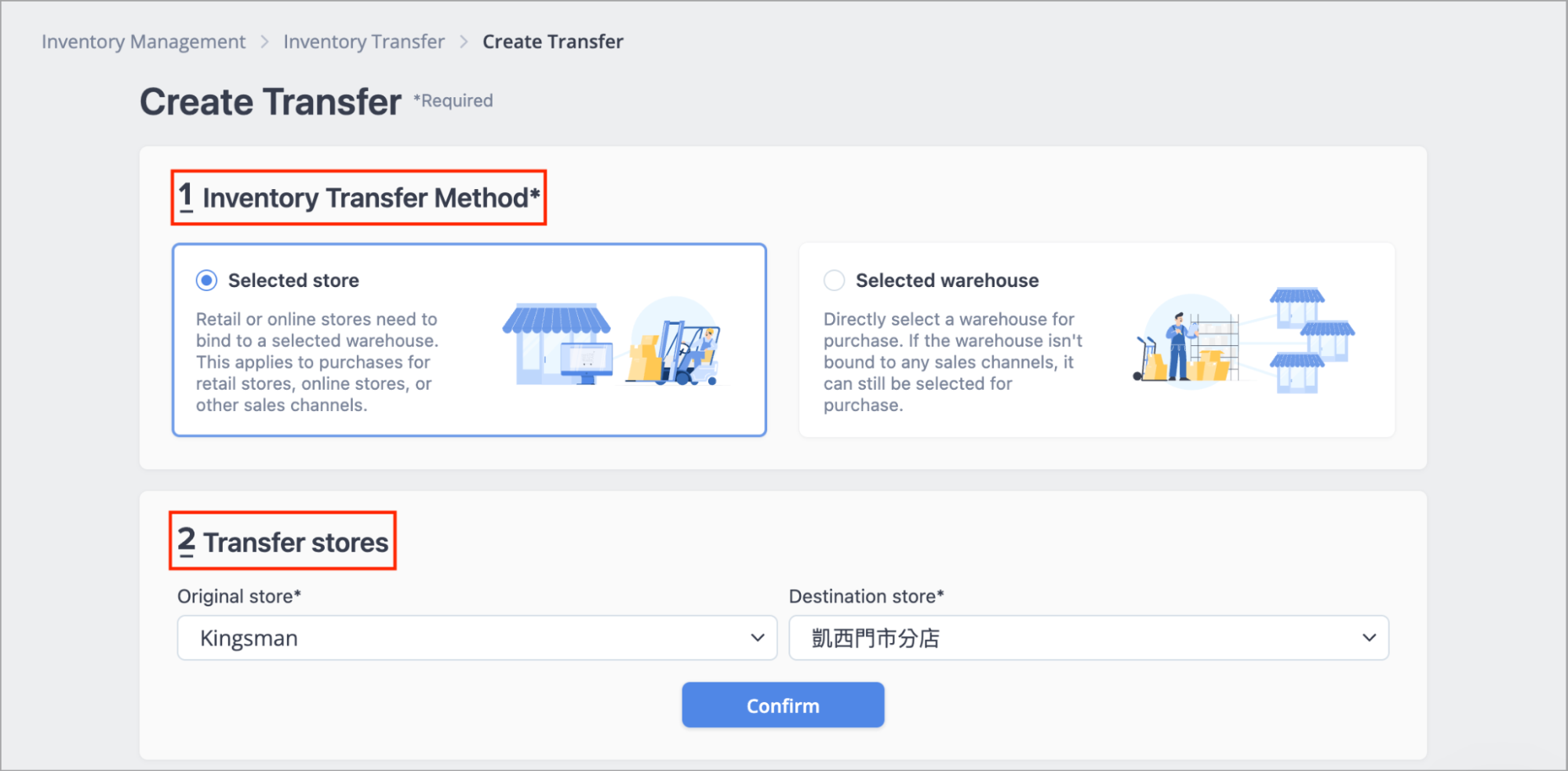Click the storefront and forklift illustration
The image size is (1568, 771).
pos(614,342)
